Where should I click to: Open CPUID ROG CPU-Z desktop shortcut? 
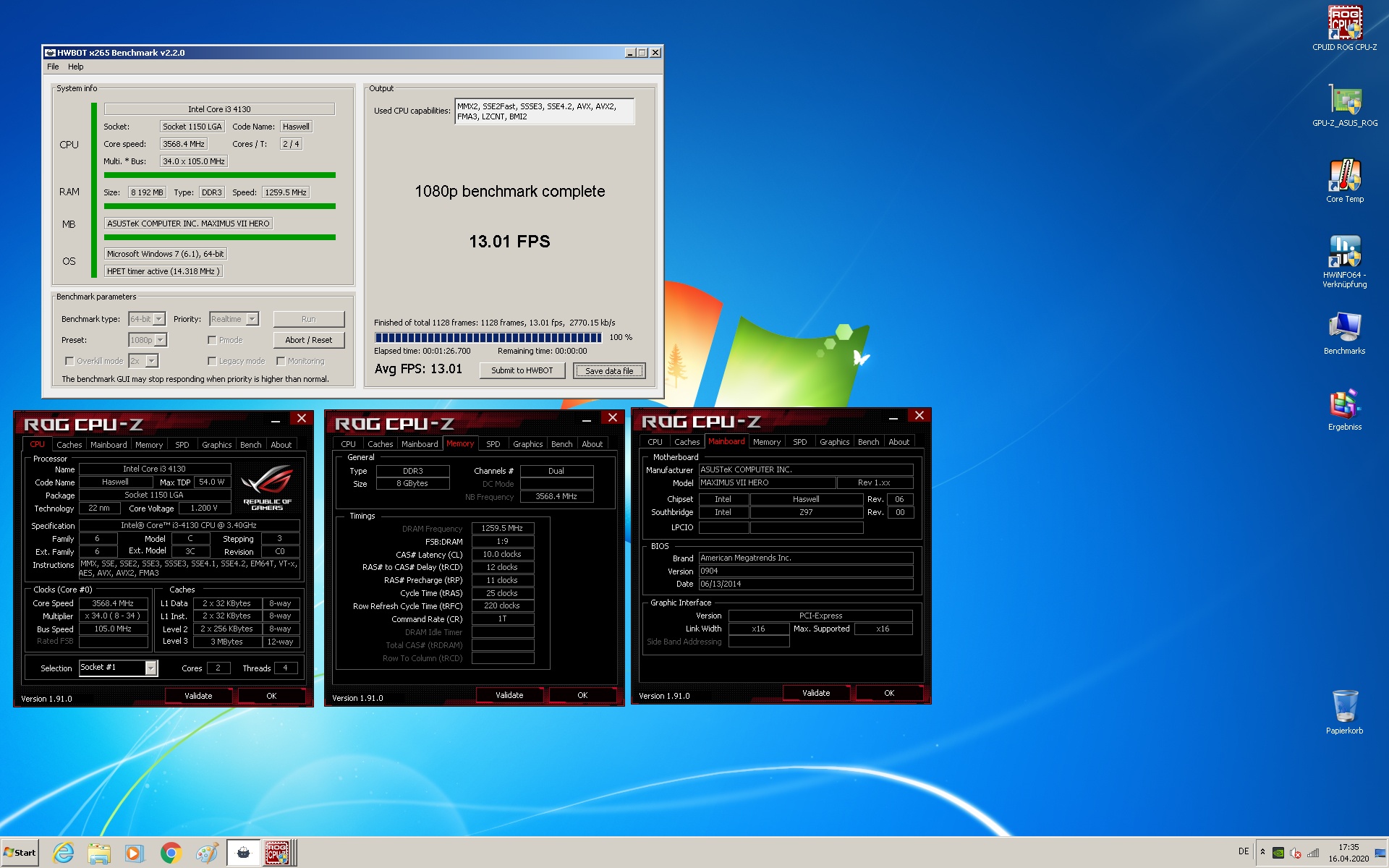(x=1344, y=27)
